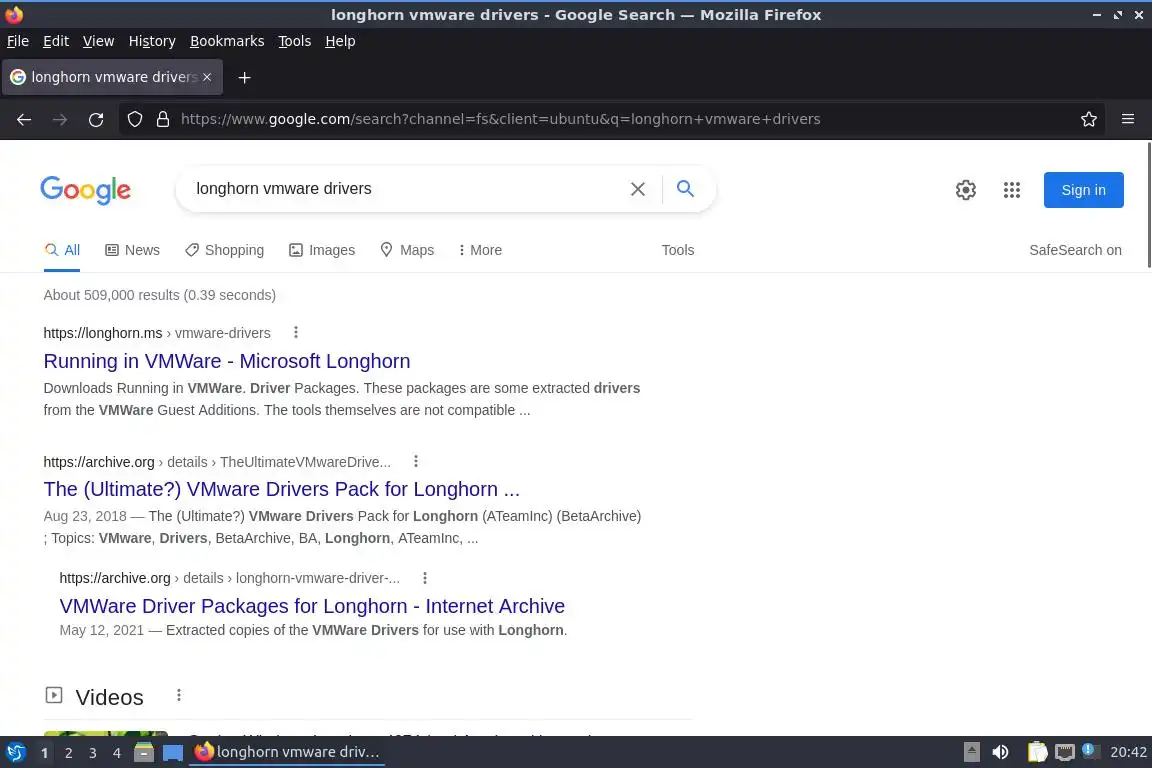Viewport: 1152px width, 768px height.
Task: Show site security info via padlock icon
Action: [x=163, y=119]
